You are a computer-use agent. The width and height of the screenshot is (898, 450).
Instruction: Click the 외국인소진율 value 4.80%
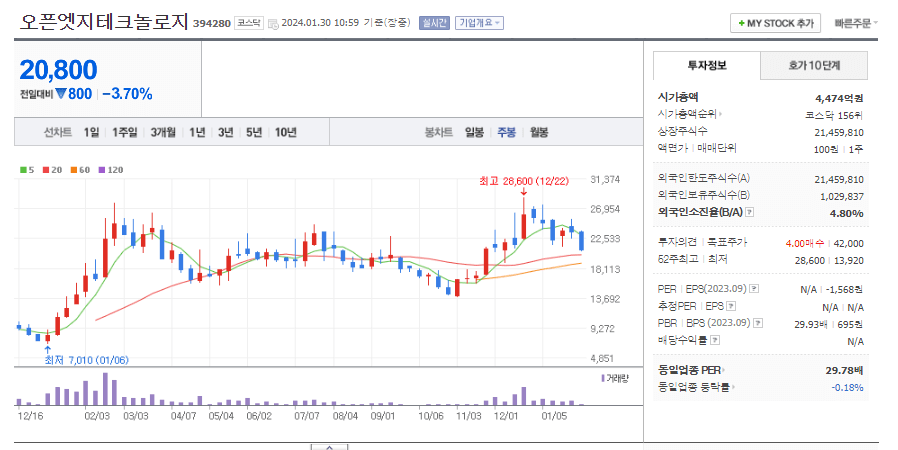pyautogui.click(x=846, y=213)
